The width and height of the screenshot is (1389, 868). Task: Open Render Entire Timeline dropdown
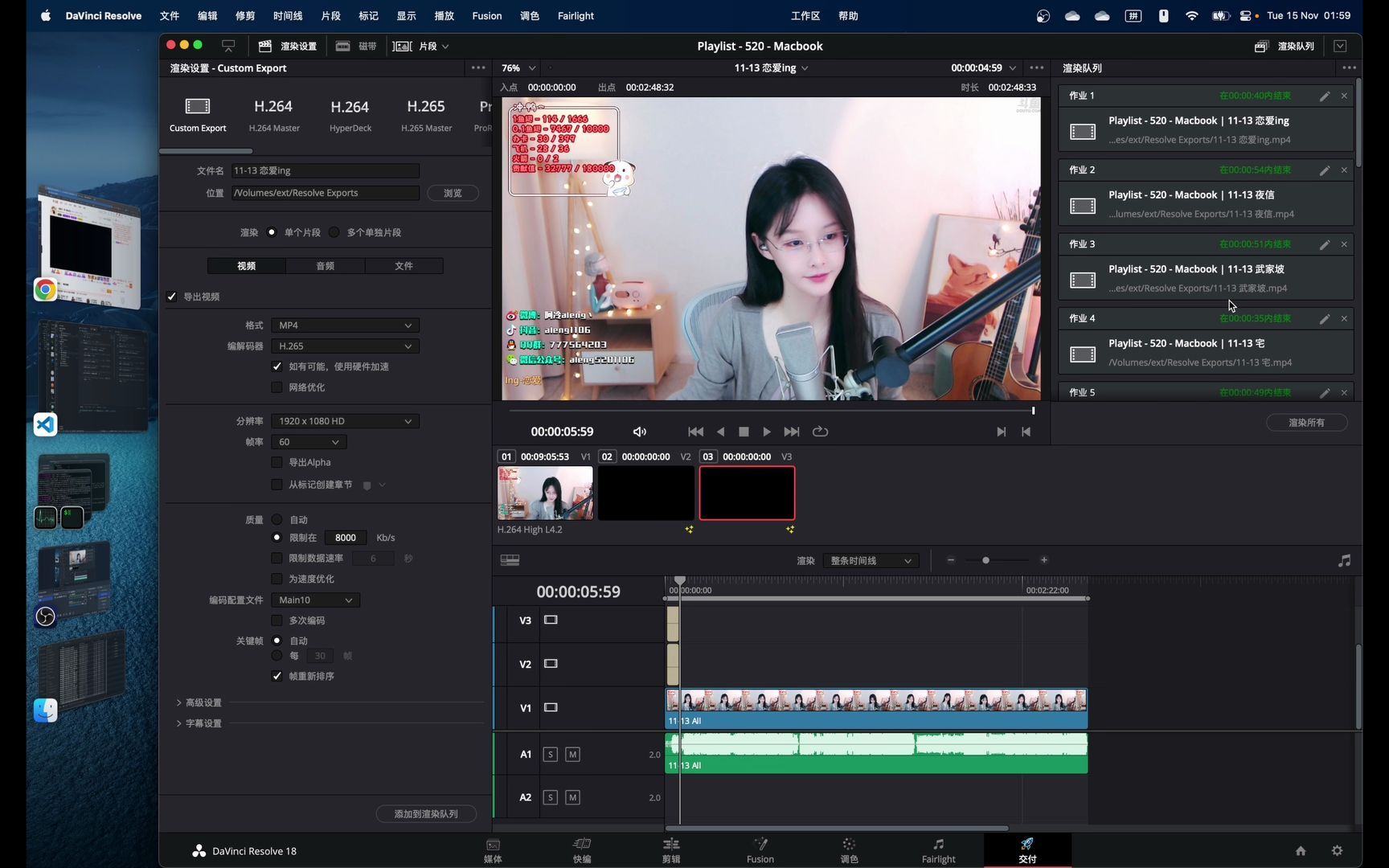871,560
